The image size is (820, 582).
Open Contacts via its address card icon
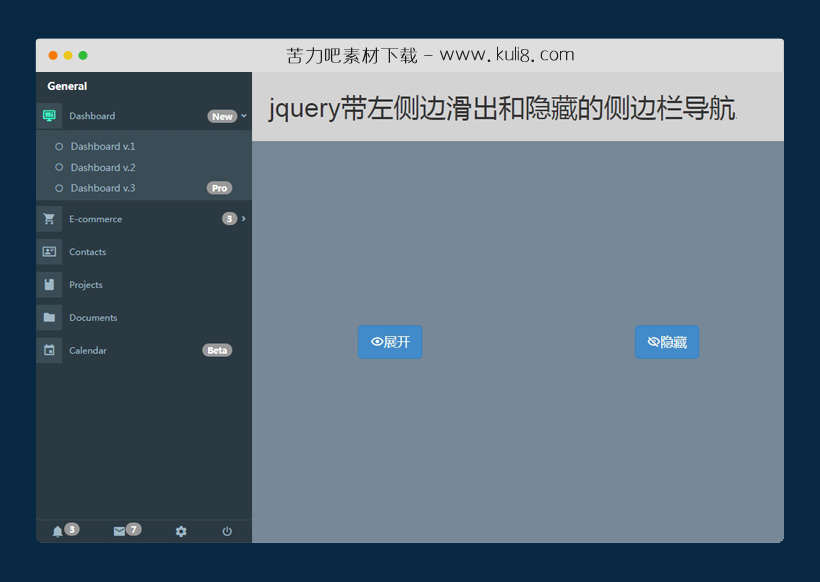pos(49,251)
